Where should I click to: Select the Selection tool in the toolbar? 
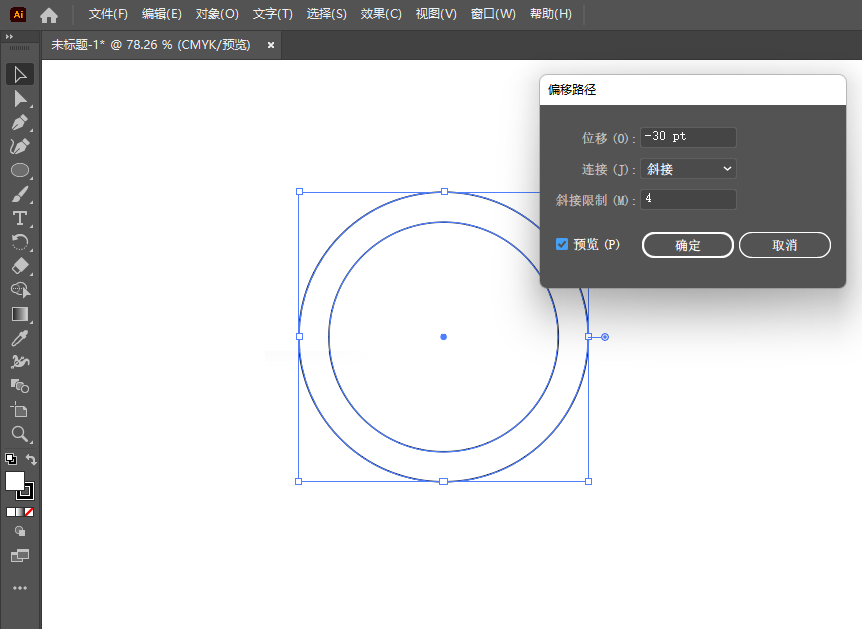pyautogui.click(x=20, y=74)
